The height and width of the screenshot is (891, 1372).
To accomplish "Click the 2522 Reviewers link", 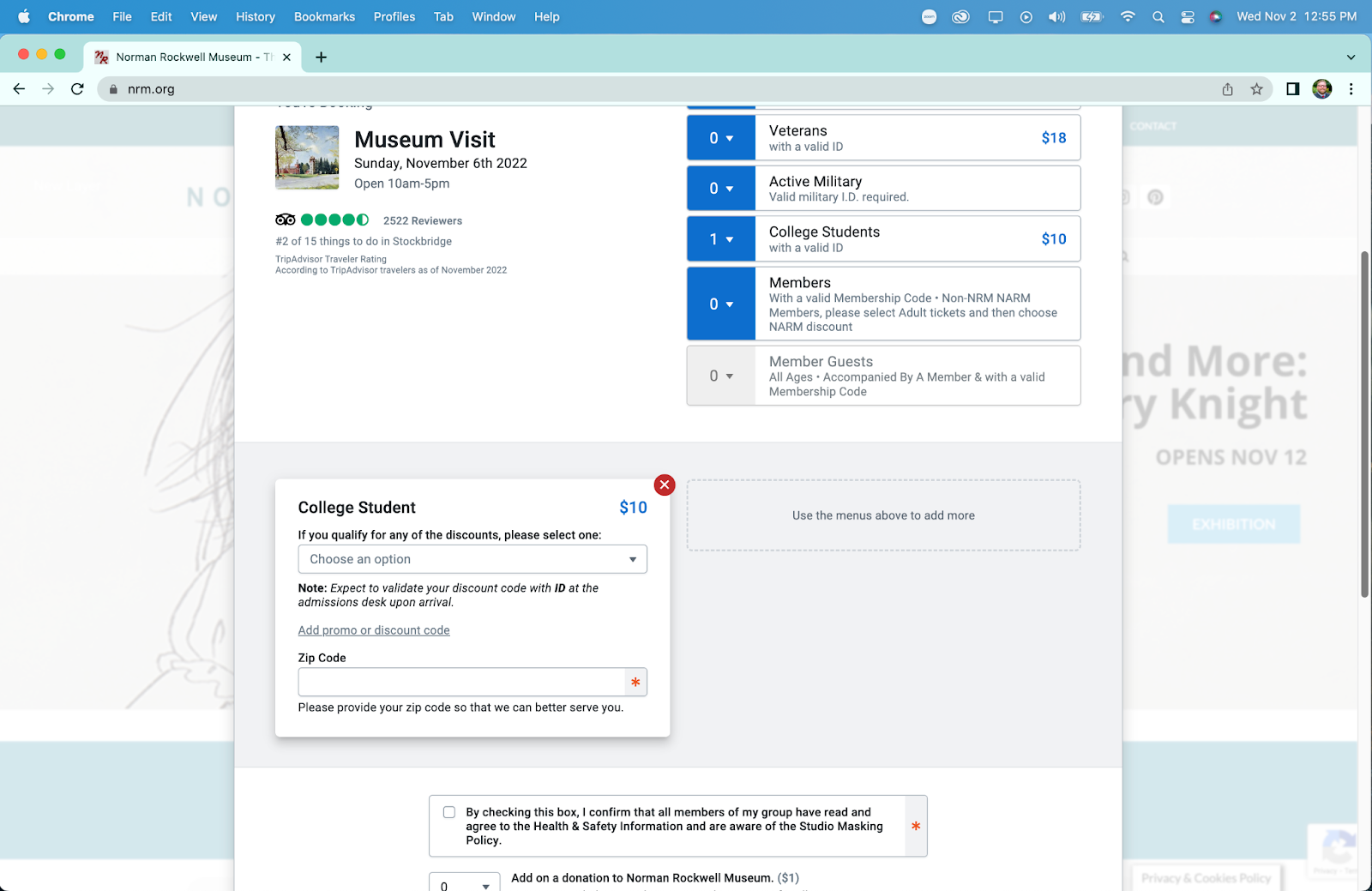I will [x=423, y=220].
